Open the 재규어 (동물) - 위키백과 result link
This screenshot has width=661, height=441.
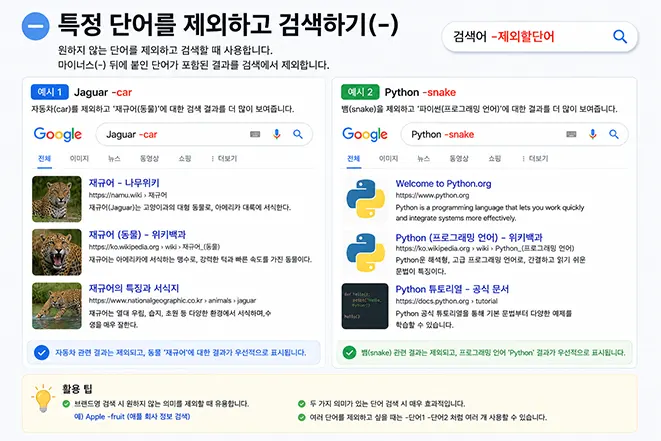tap(137, 235)
